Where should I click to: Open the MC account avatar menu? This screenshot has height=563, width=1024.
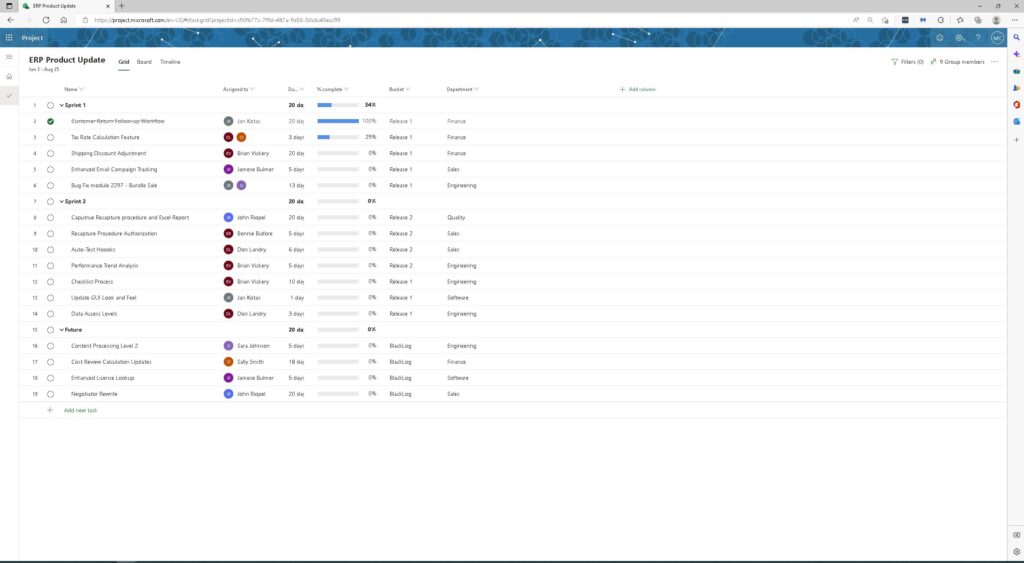coord(997,38)
